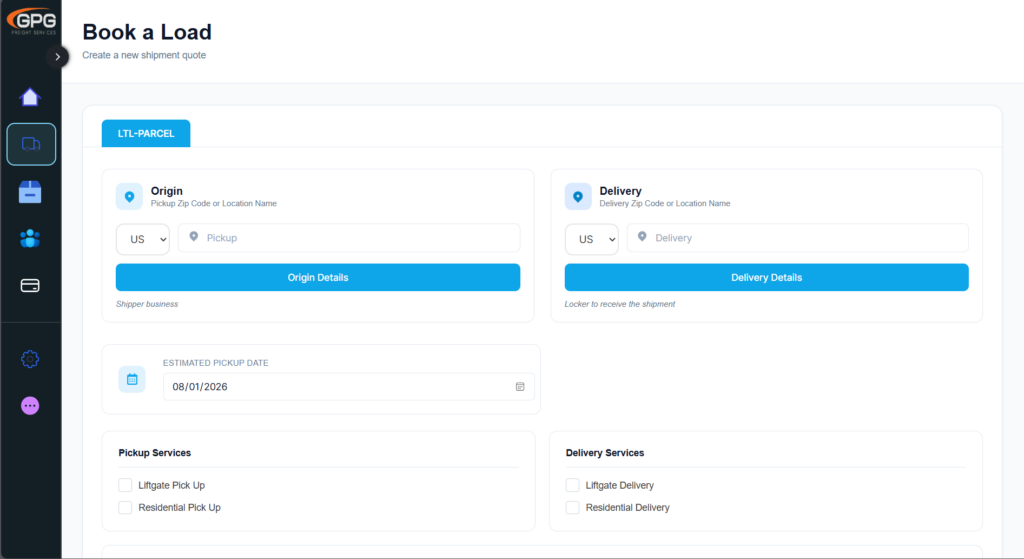This screenshot has width=1024, height=559.
Task: Open calendar picker in pickup date field
Action: point(520,387)
